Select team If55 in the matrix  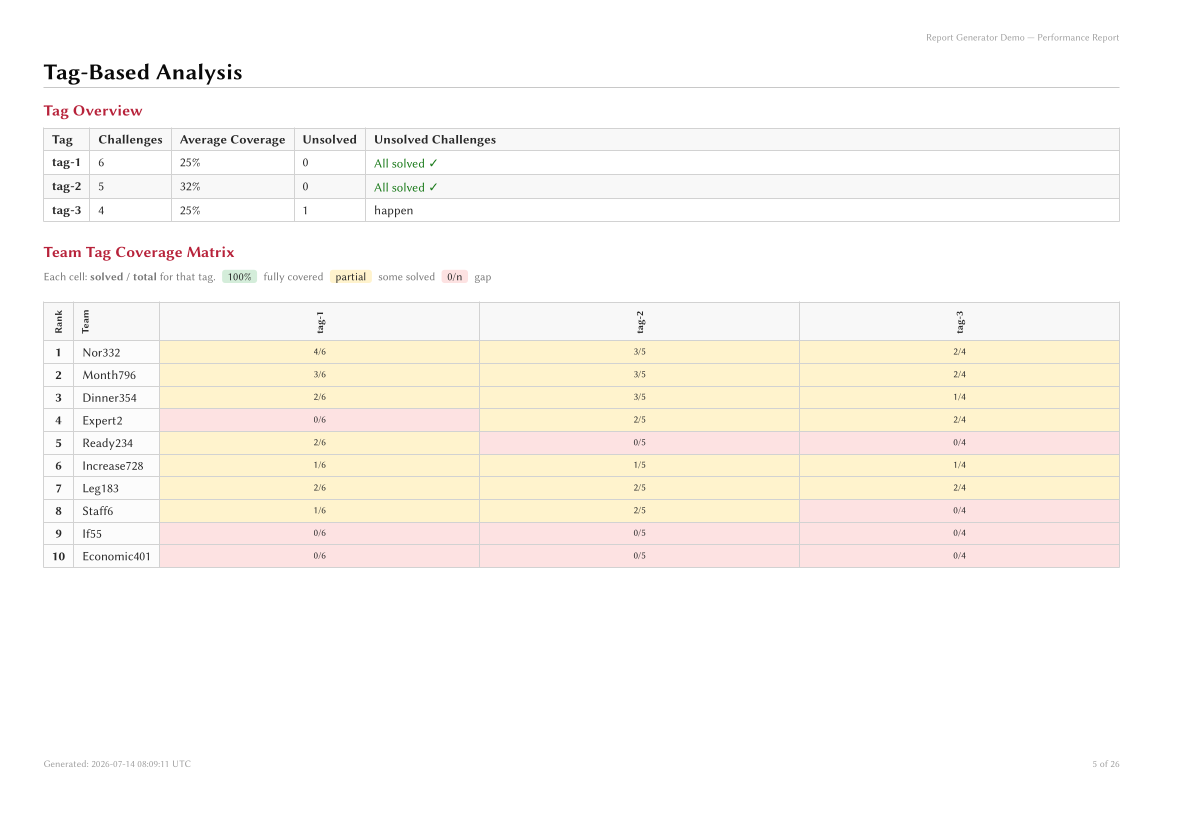click(x=92, y=534)
